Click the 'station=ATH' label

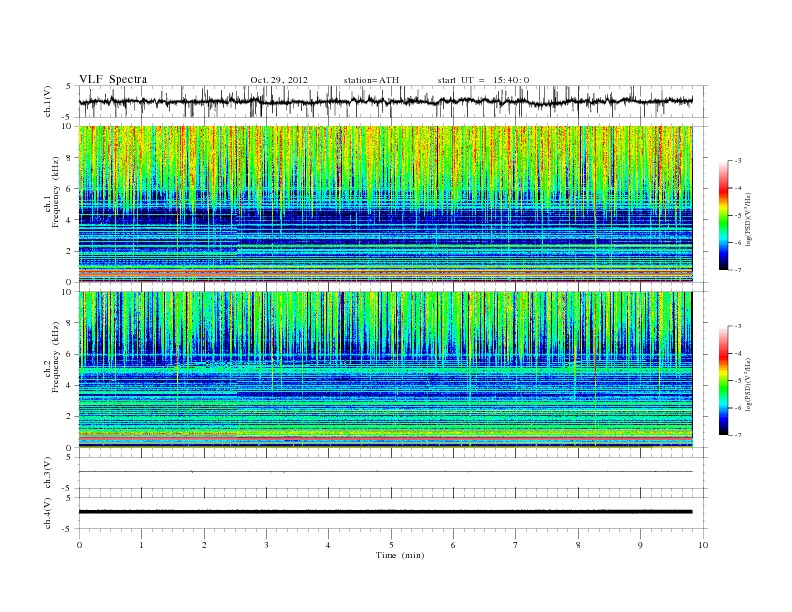371,80
